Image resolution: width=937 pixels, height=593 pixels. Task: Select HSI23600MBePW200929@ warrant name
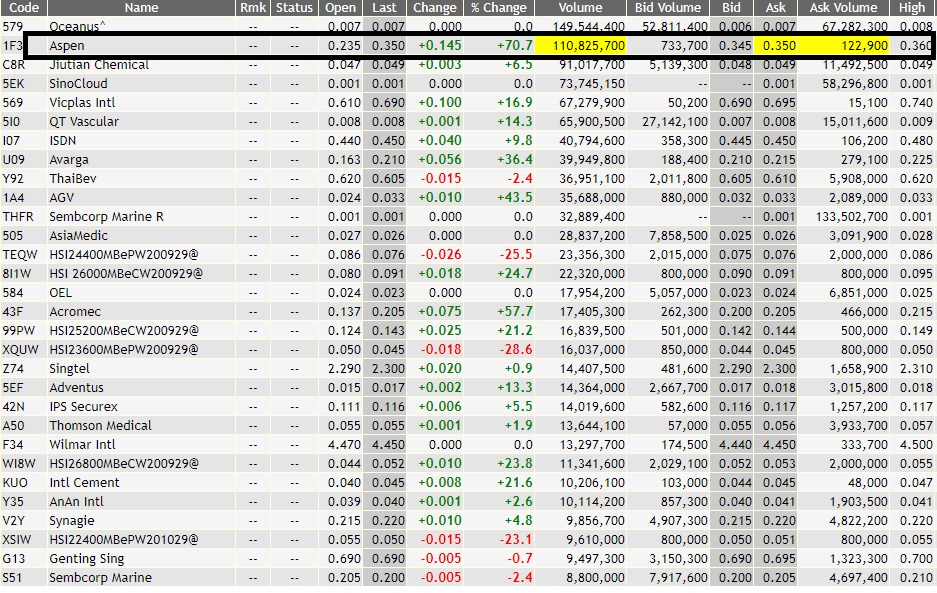point(123,350)
